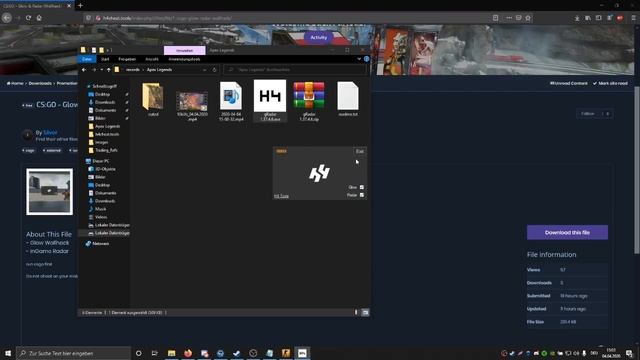Image resolution: width=640 pixels, height=360 pixels.
Task: Open the Downloads breadcrumb on the website
Action: (x=40, y=83)
